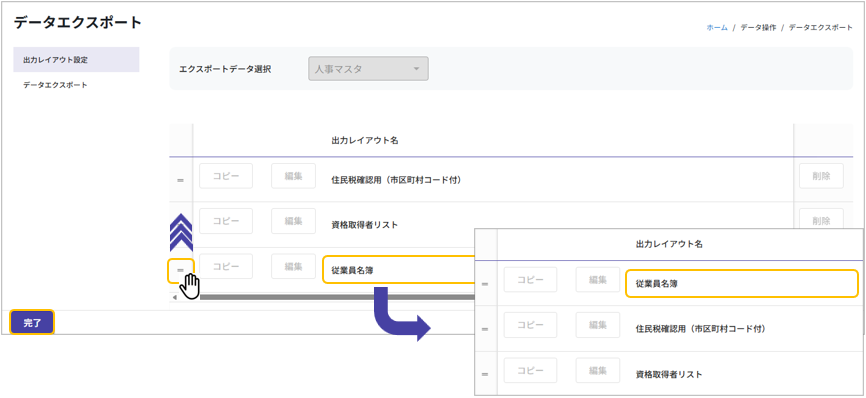
Task: Click drag handle of 住民税確認用 row in main table
Action: (180, 180)
